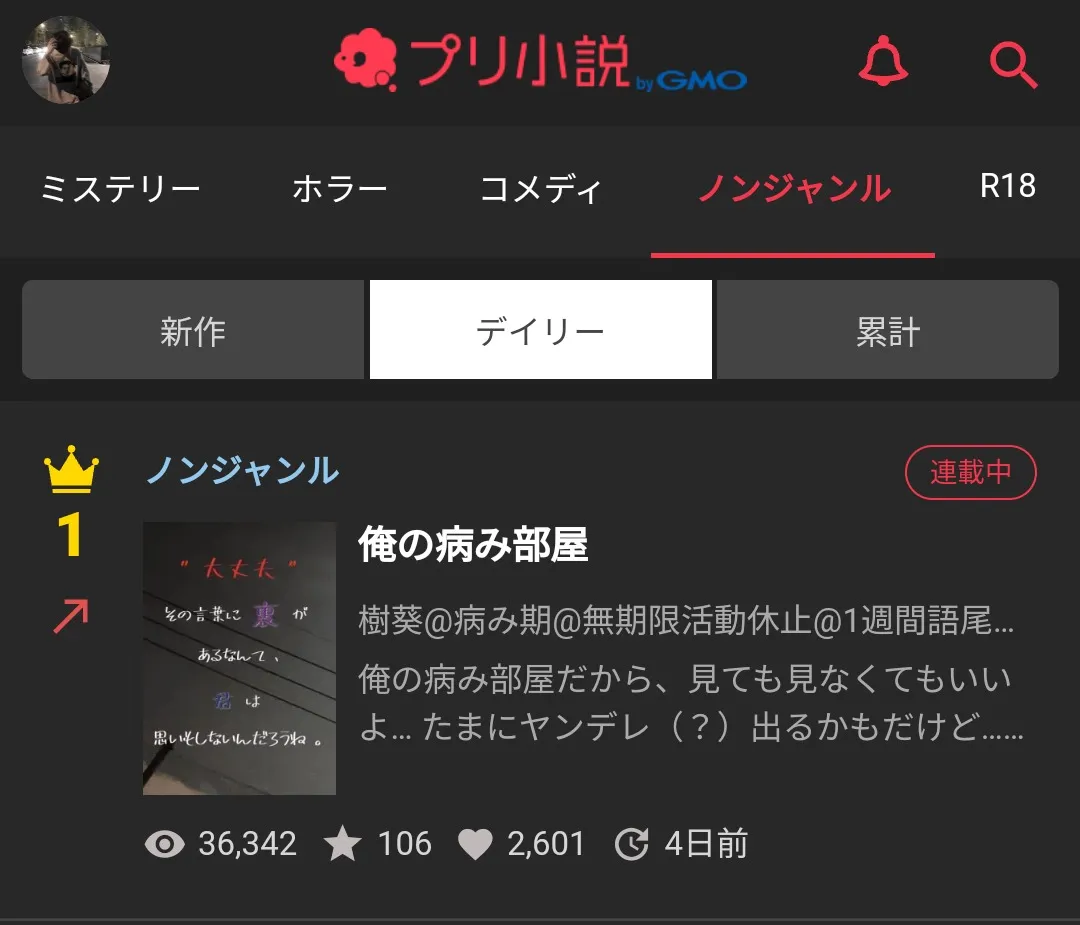Screen dimensions: 1080x925
Task: Click the star favorites icon
Action: (343, 844)
